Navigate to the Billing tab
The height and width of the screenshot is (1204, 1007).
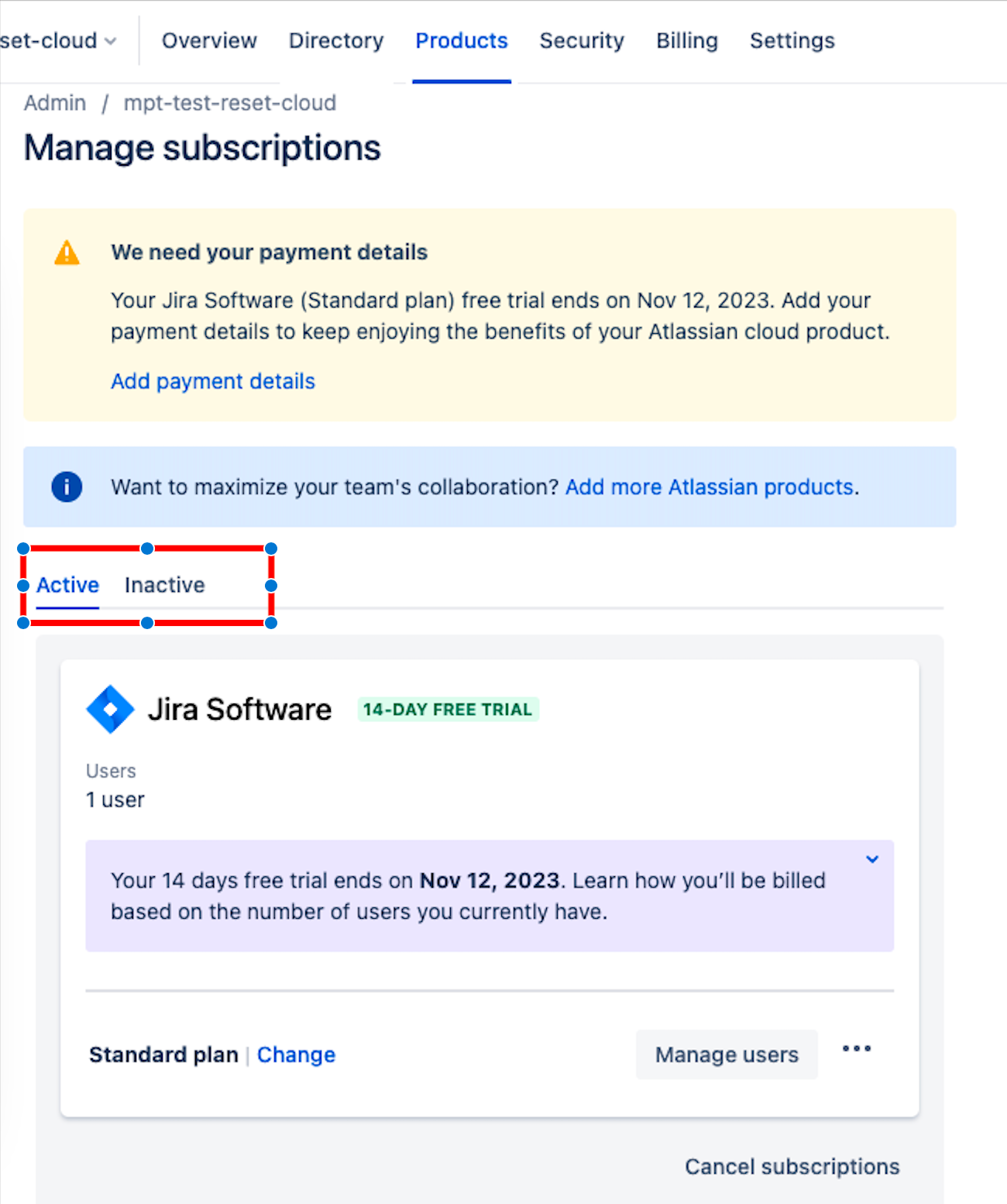[x=687, y=40]
